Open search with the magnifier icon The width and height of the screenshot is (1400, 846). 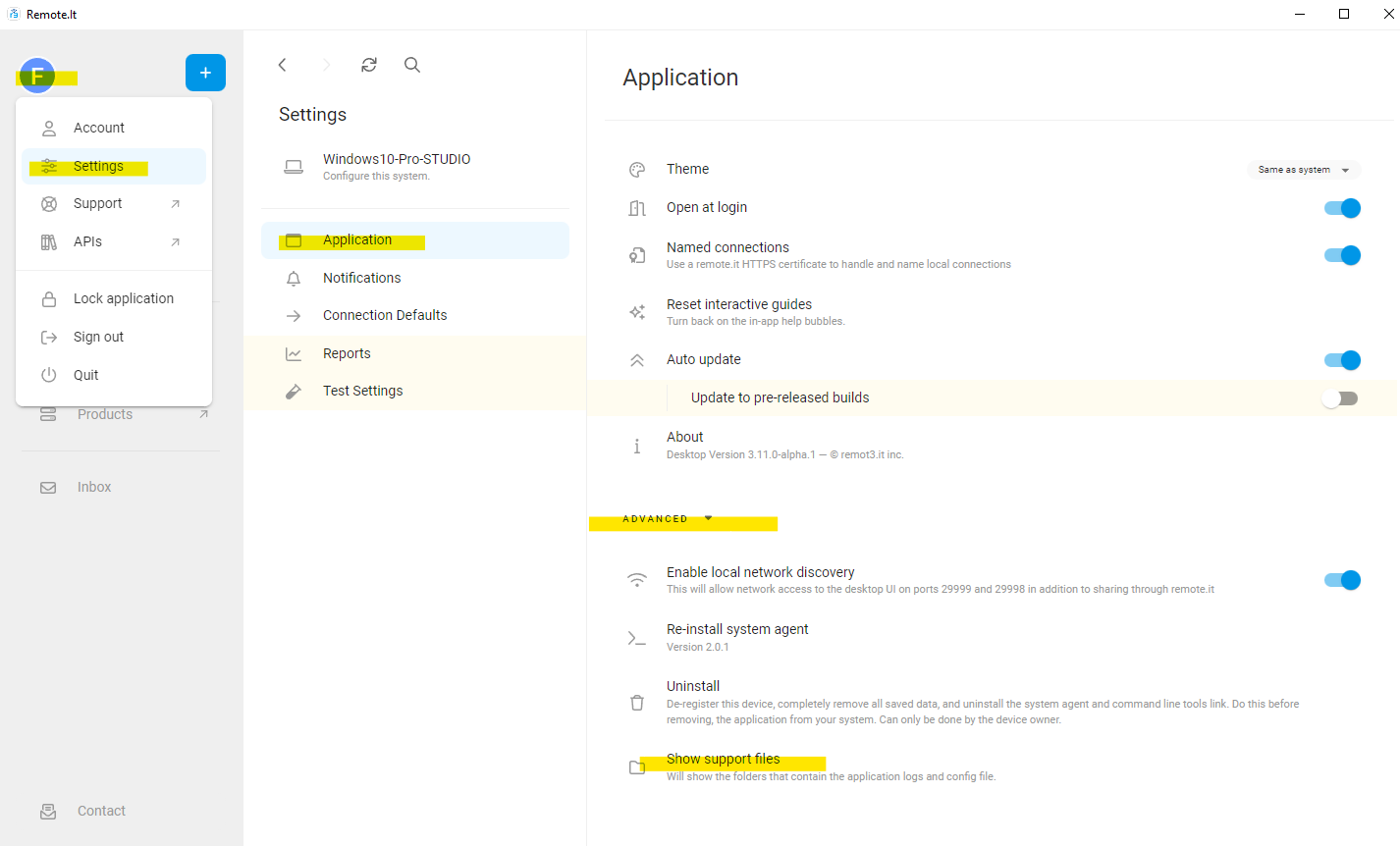tap(412, 65)
